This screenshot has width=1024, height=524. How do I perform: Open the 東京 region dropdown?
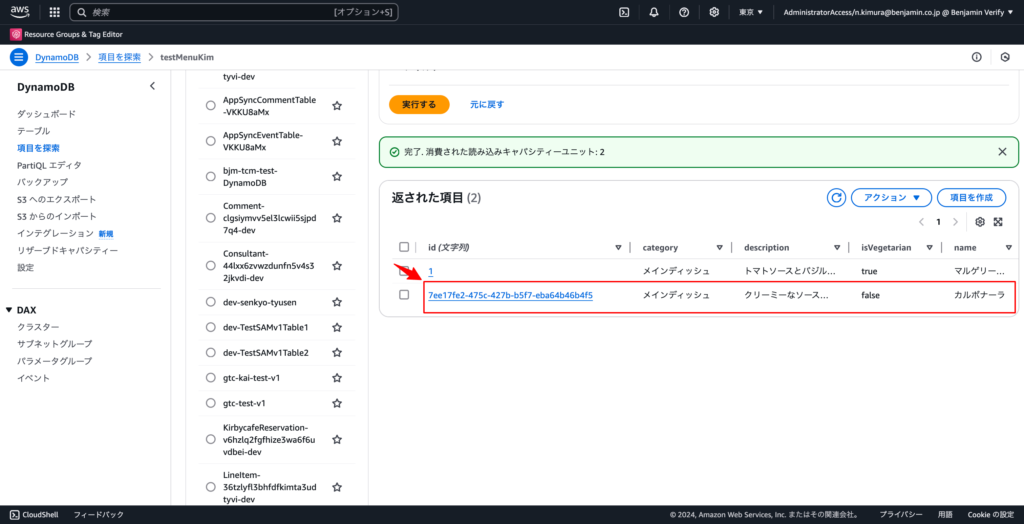[750, 12]
